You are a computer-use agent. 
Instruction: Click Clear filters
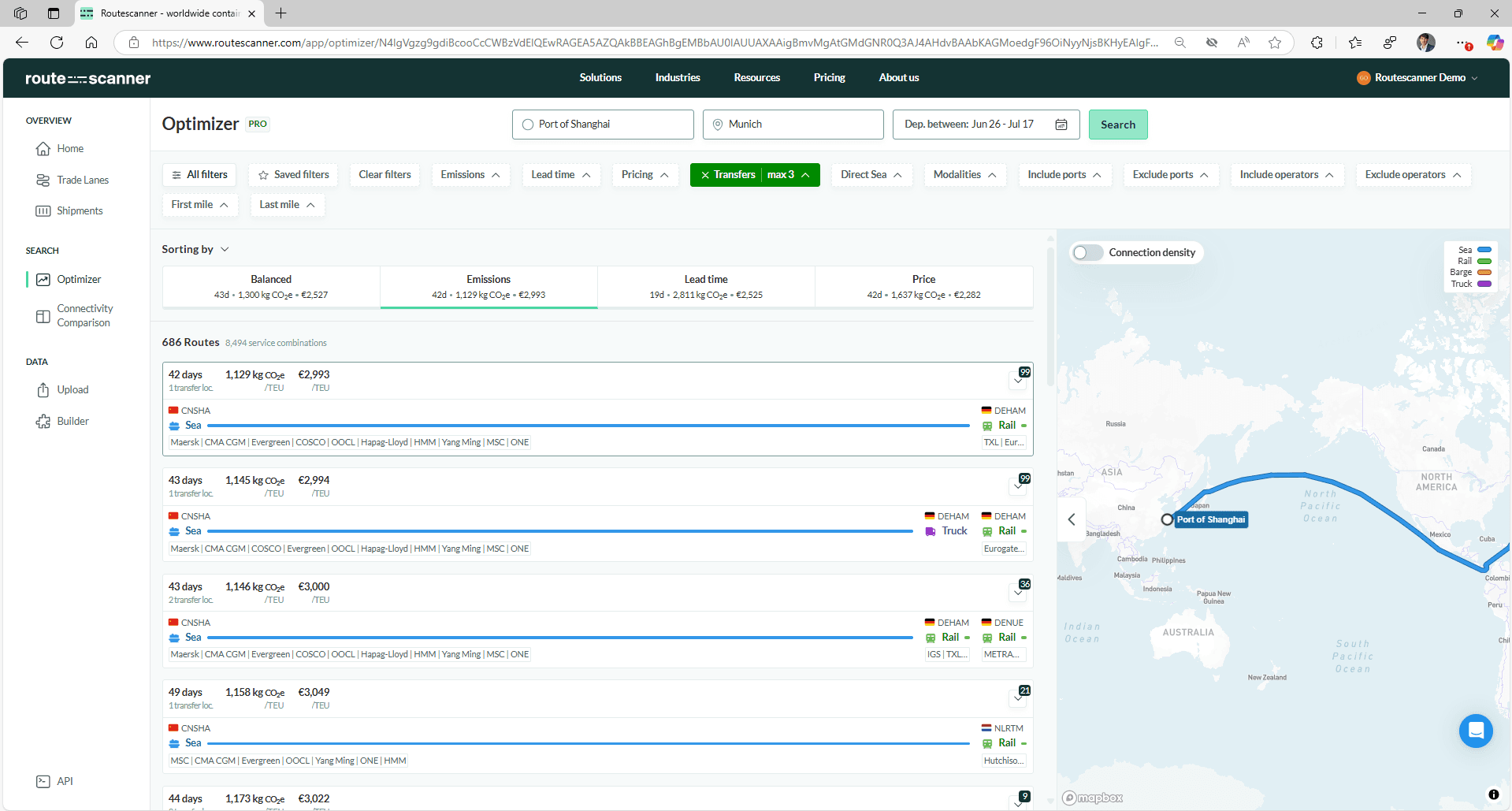click(385, 175)
